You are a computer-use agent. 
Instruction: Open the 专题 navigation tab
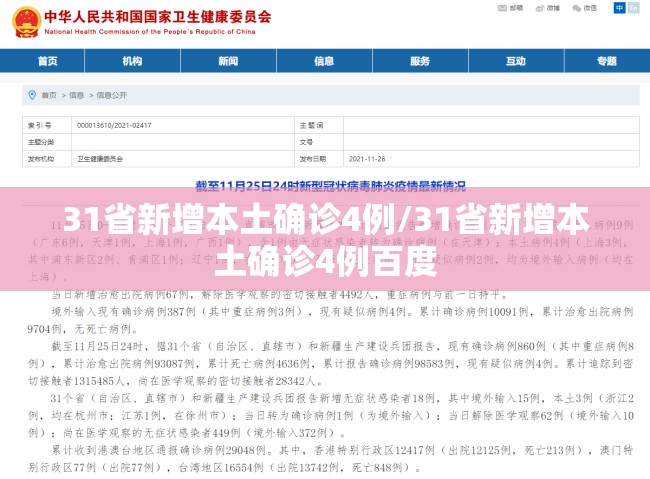pos(607,61)
